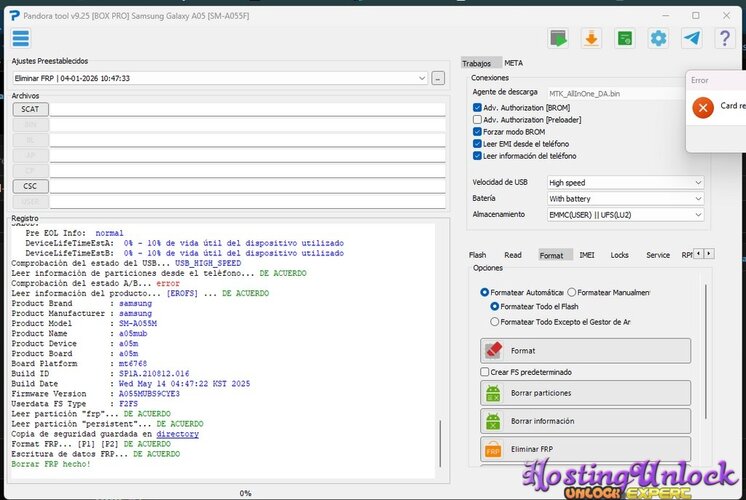The width and height of the screenshot is (746, 500).
Task: Open the Service tab
Action: click(658, 255)
